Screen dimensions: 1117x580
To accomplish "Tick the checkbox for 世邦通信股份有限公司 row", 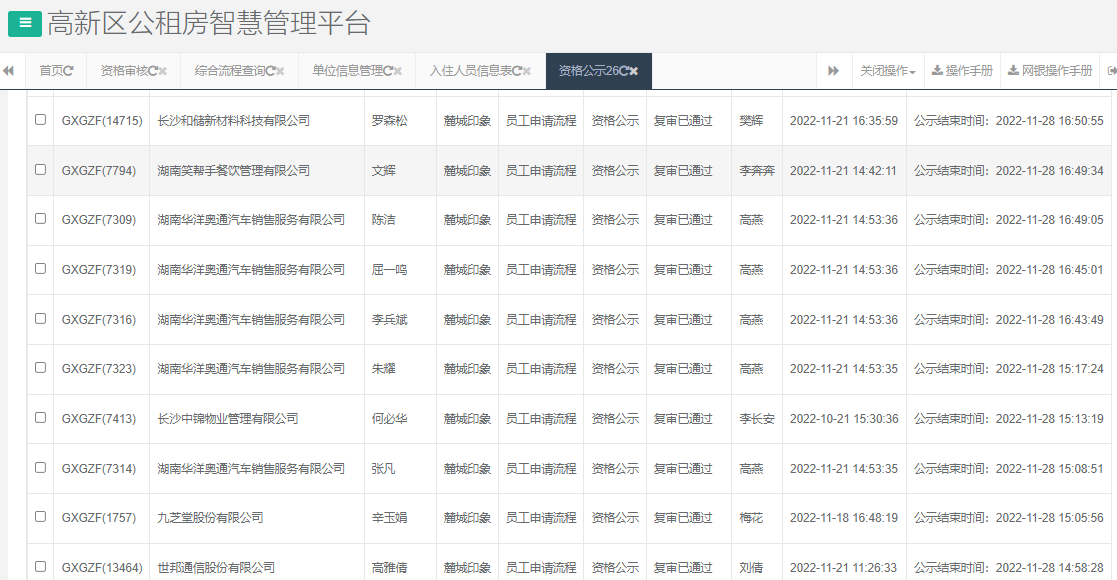I will pos(40,566).
